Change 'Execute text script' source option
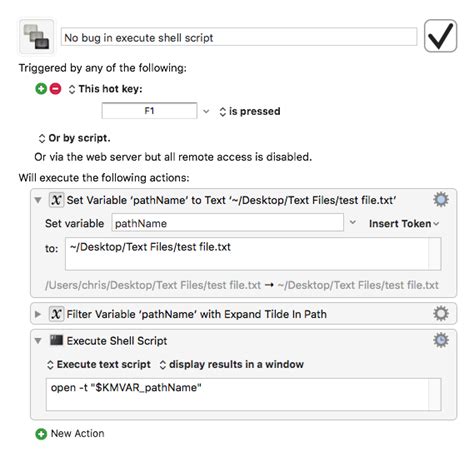This screenshot has height=457, width=474. coord(99,364)
